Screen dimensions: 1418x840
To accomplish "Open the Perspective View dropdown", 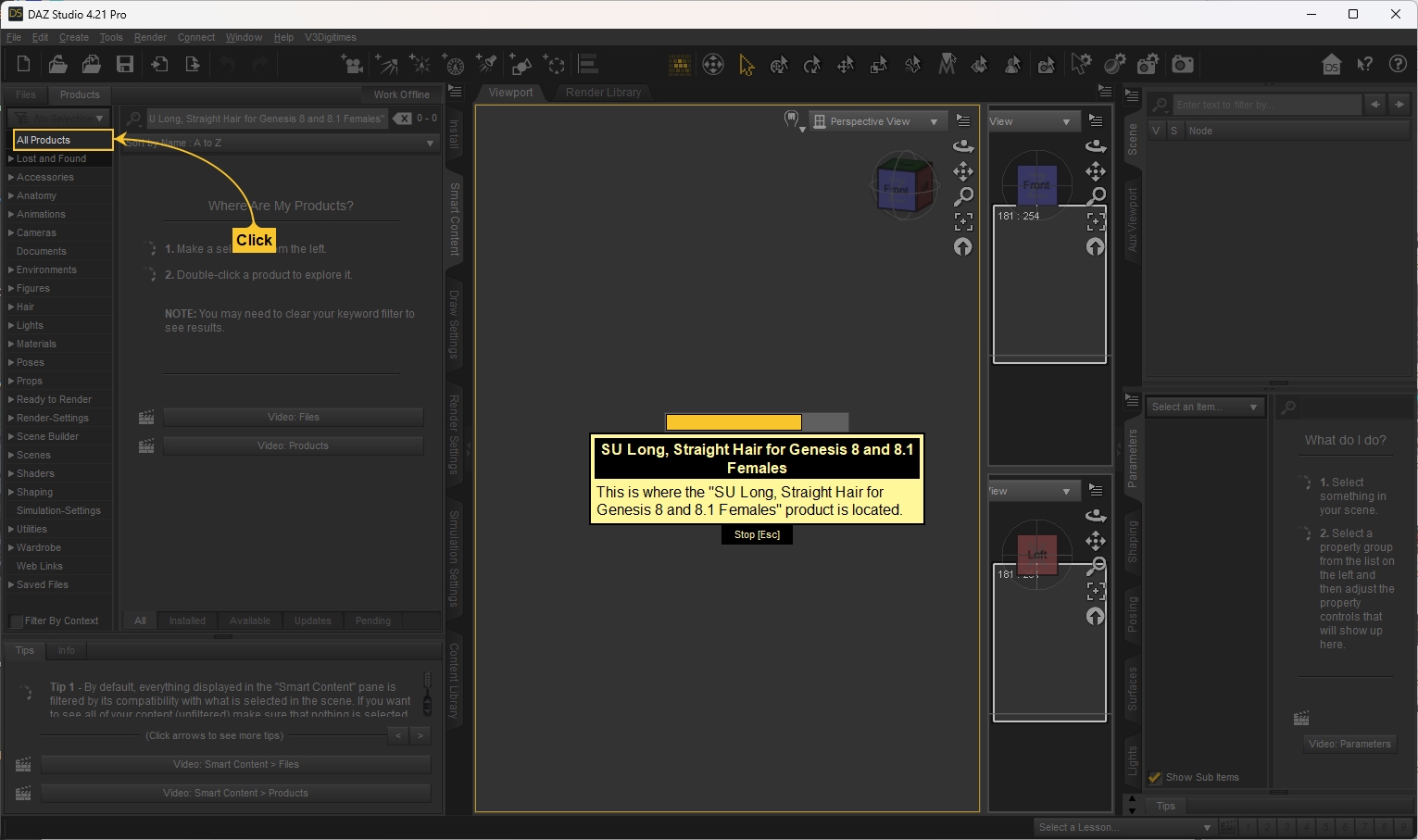I will pos(875,121).
